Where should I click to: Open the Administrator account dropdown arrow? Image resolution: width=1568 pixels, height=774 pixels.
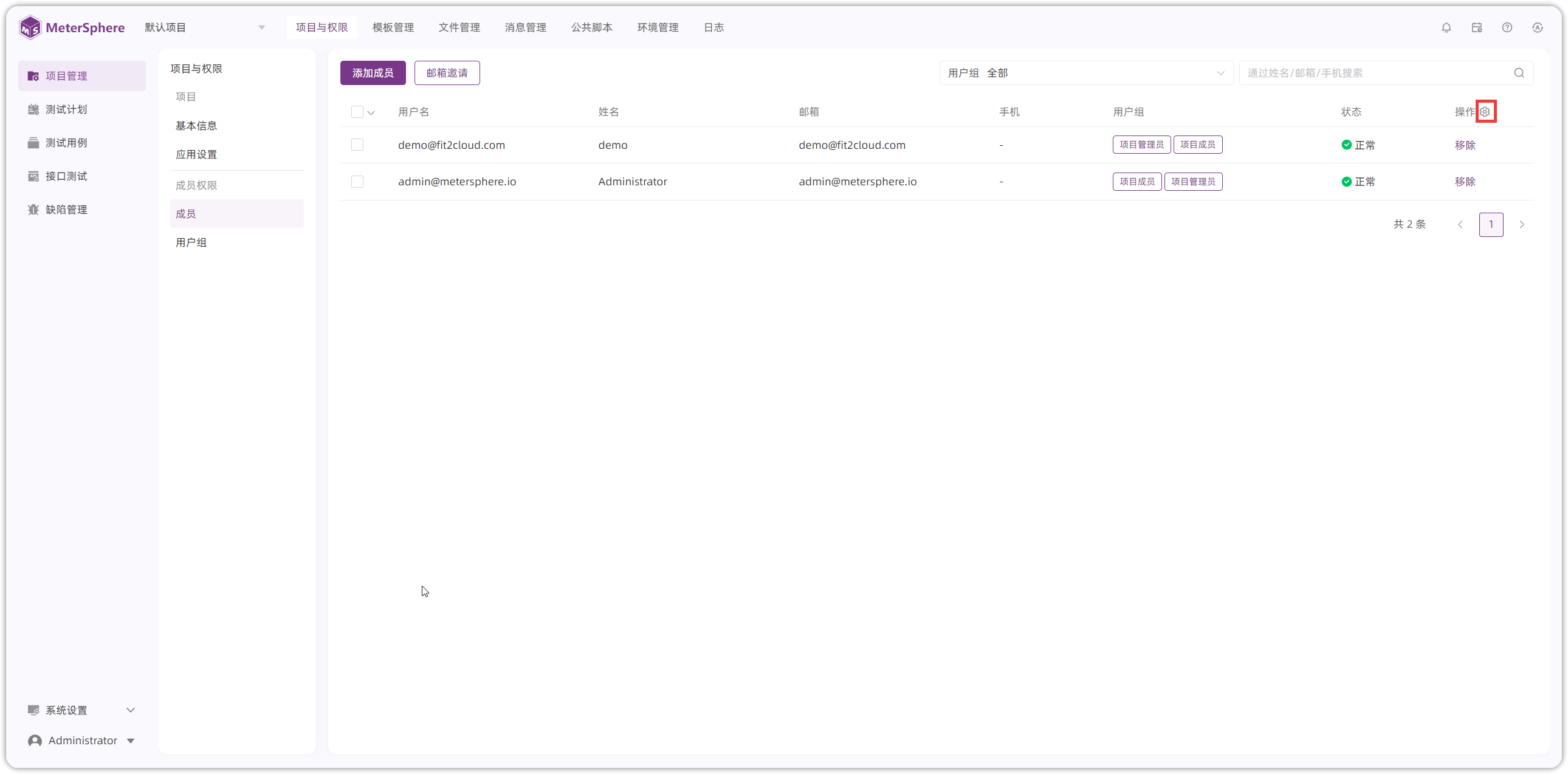tap(130, 741)
